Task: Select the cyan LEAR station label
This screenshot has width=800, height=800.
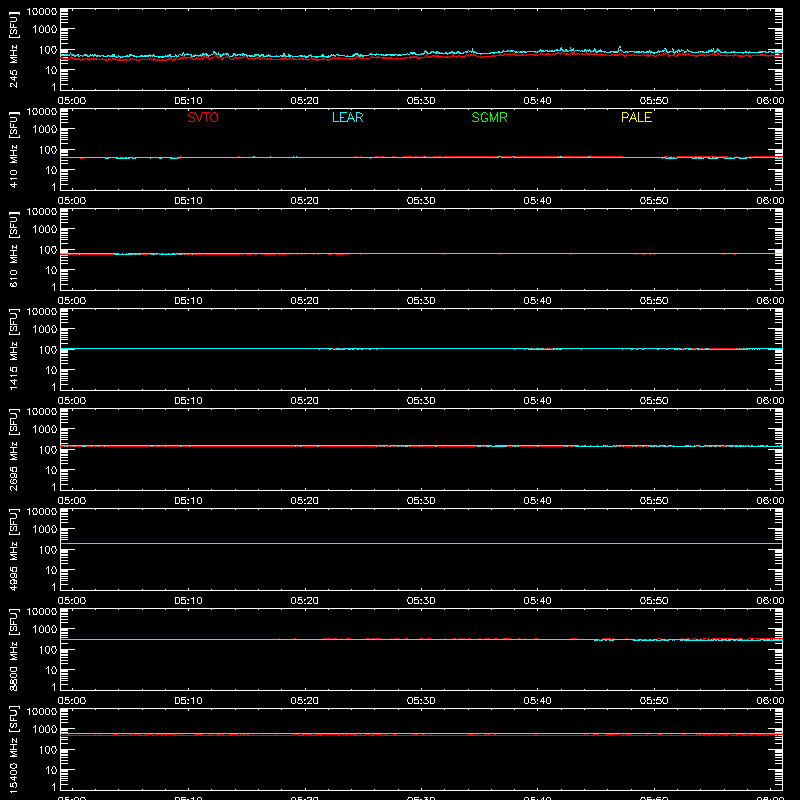Action: 347,117
